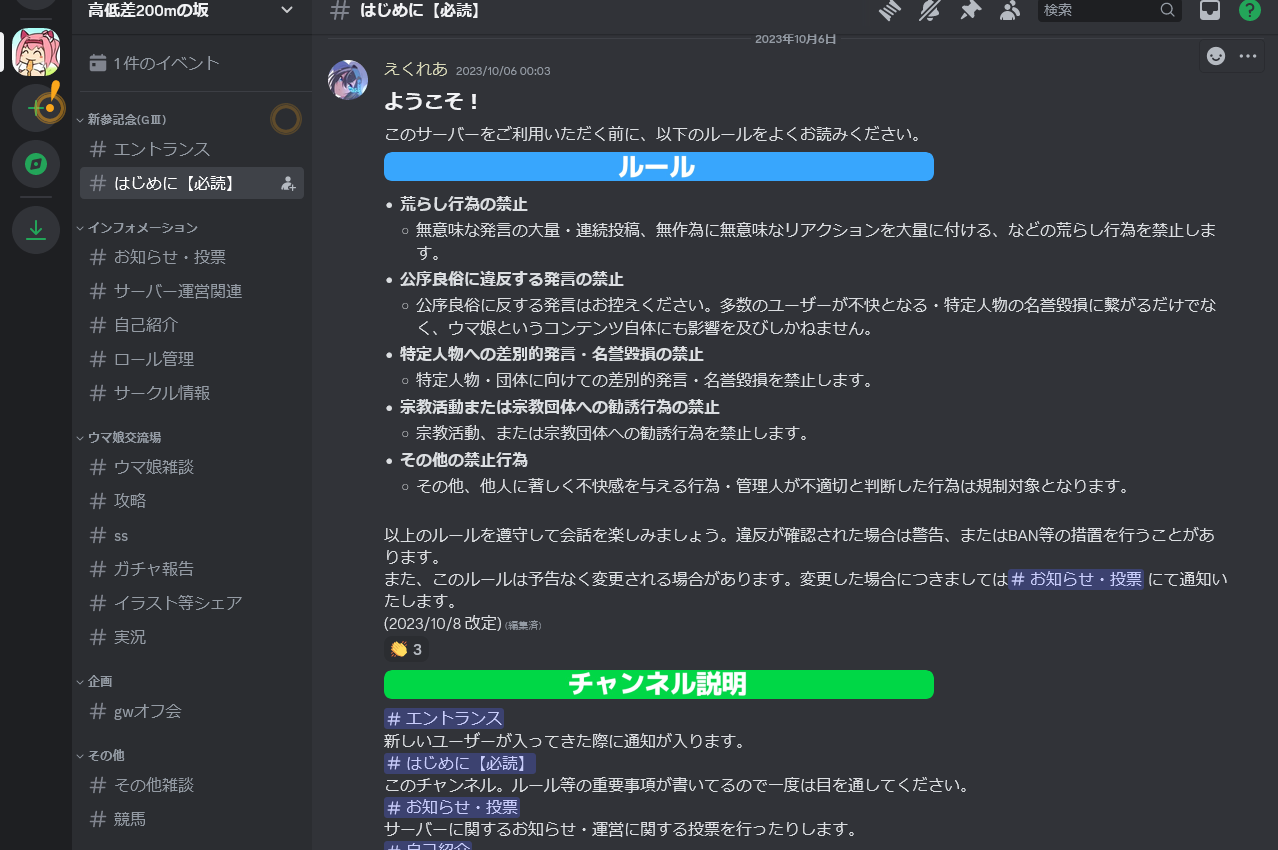Open the message more options ellipsis
Viewport: 1278px width, 850px height.
click(1247, 56)
